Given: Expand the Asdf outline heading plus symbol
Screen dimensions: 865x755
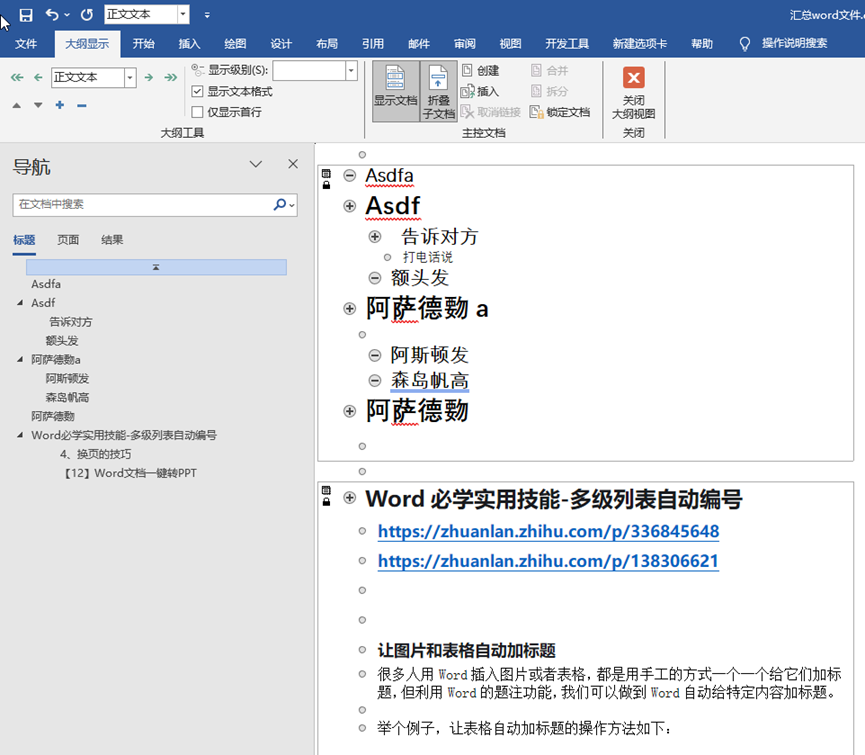Looking at the screenshot, I should (x=349, y=206).
